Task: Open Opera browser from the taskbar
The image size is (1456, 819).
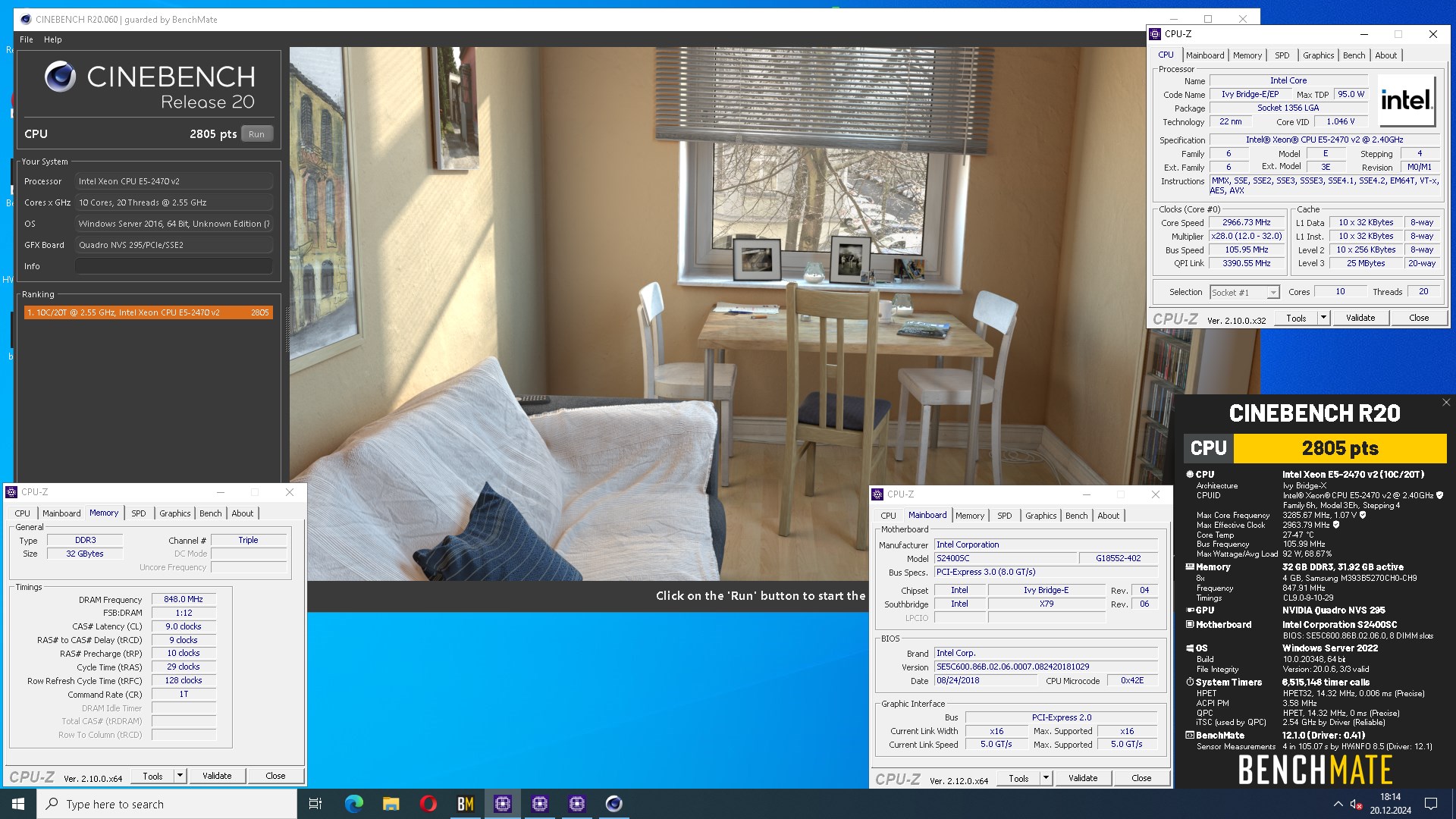Action: [428, 804]
